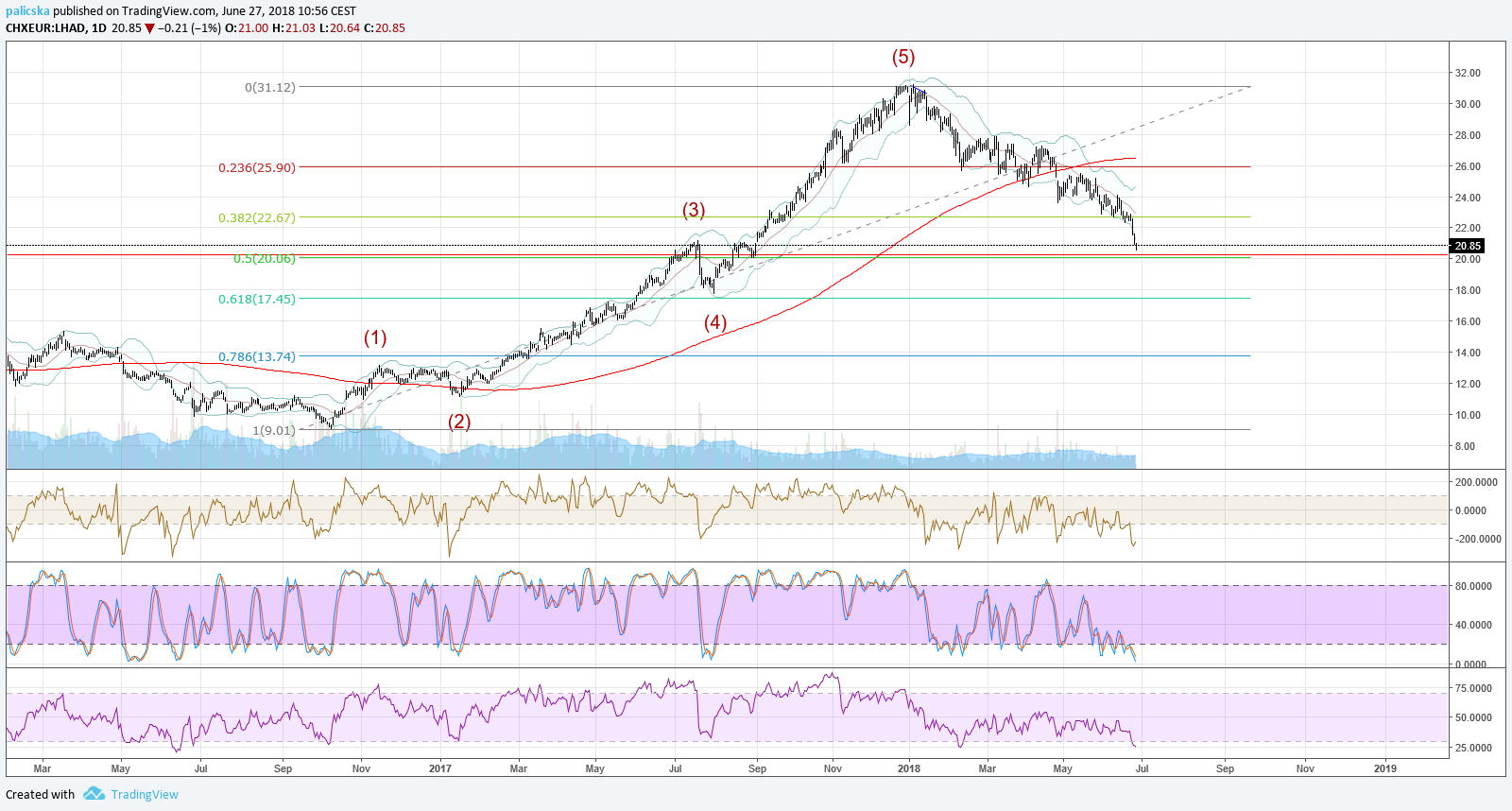The height and width of the screenshot is (811, 1512).
Task: Click the Elliott wave (4) label
Action: [715, 322]
